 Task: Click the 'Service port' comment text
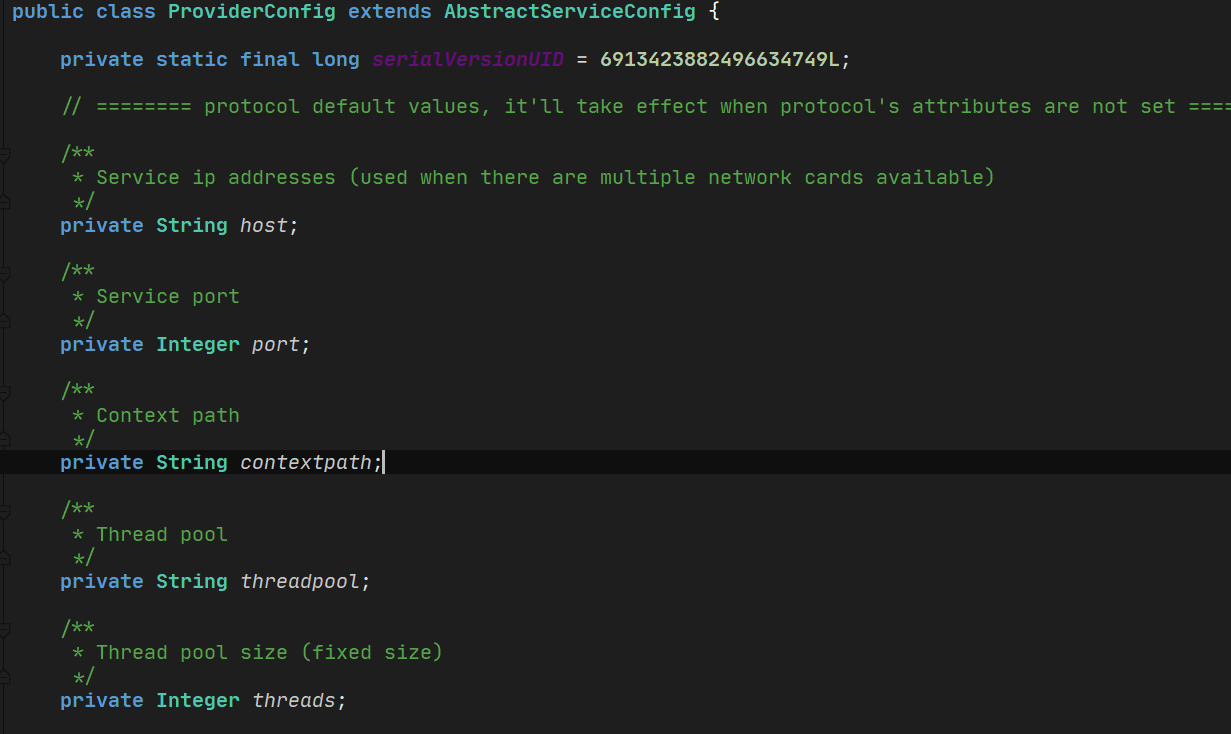[168, 296]
